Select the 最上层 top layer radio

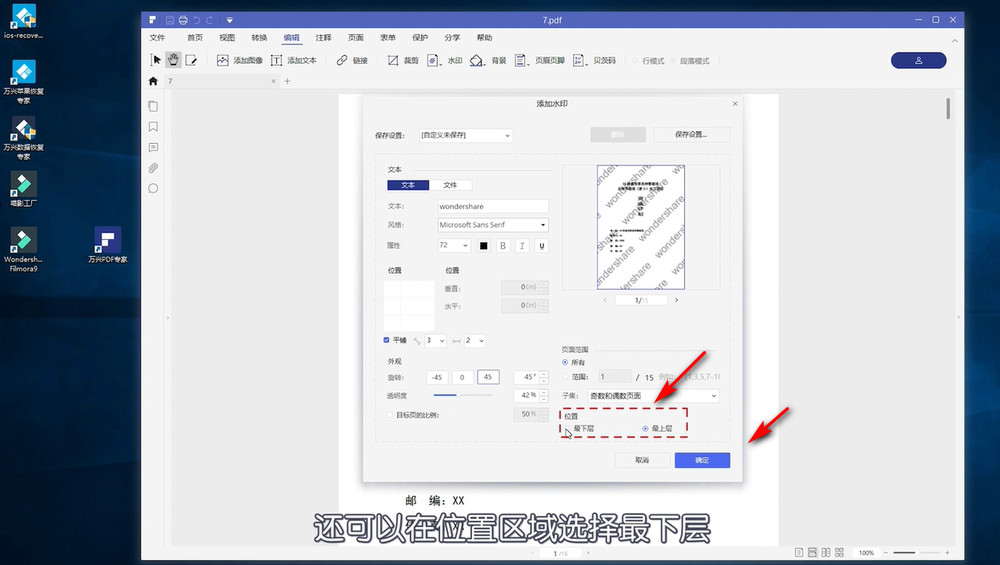click(645, 429)
